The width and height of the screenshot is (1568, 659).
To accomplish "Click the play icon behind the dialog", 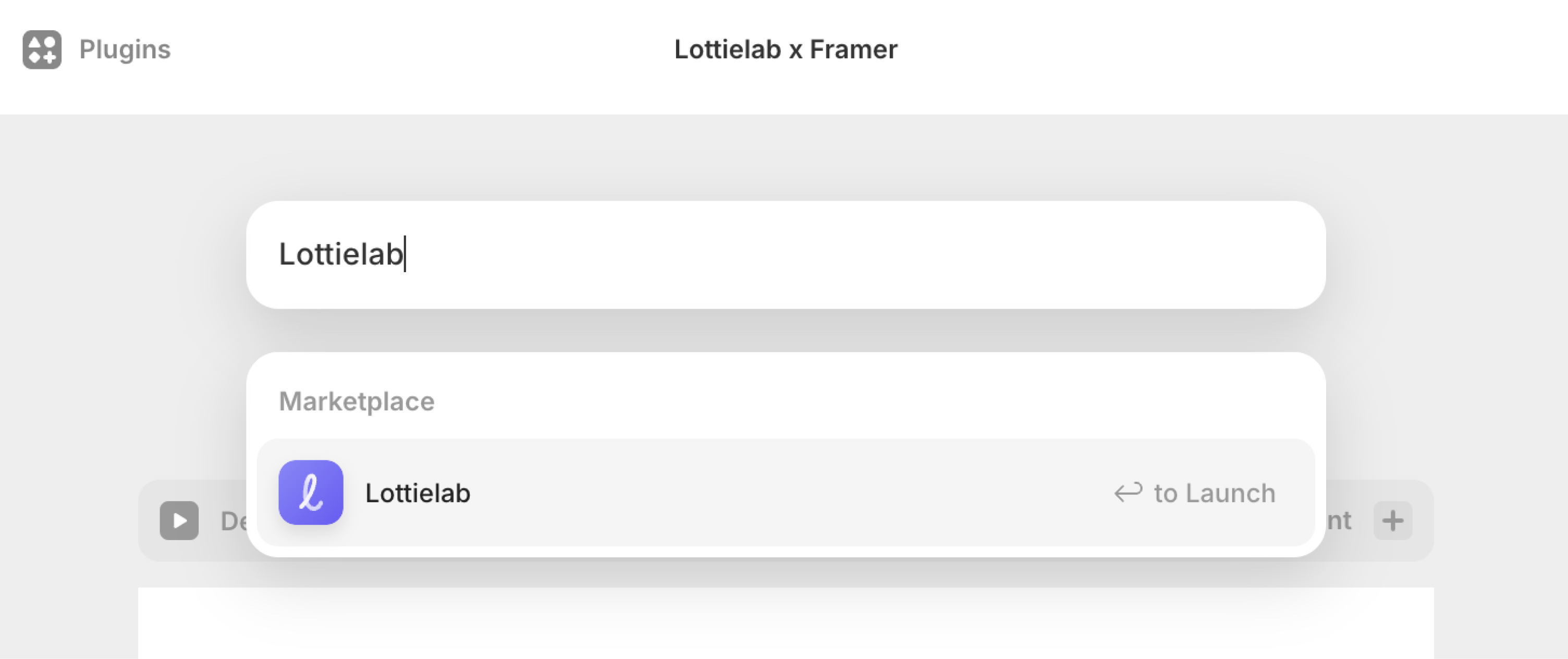I will point(179,520).
